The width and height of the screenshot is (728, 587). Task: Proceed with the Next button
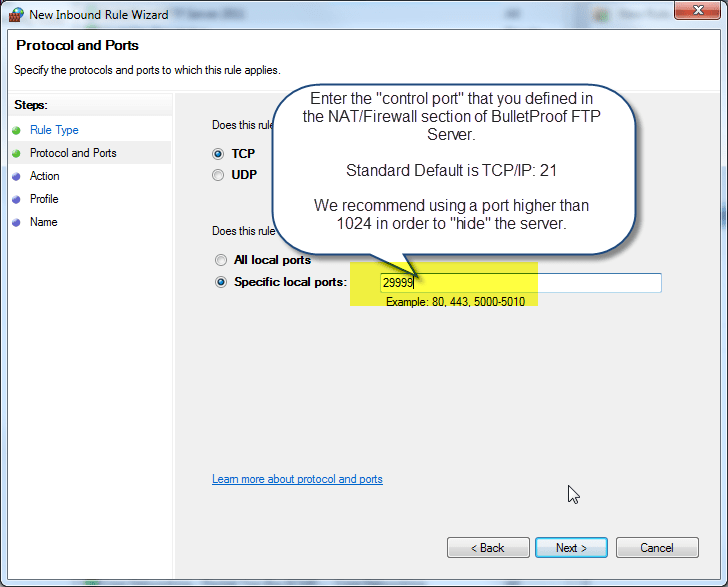tap(571, 548)
